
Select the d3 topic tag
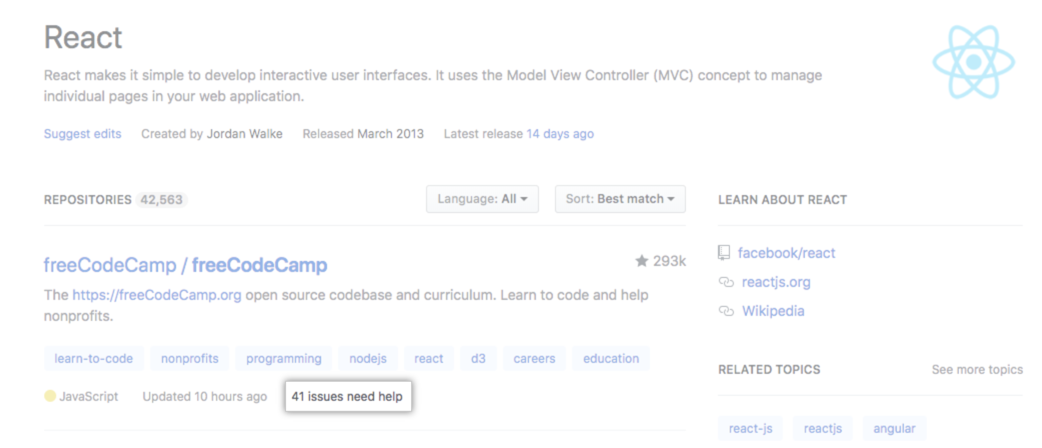pos(478,358)
